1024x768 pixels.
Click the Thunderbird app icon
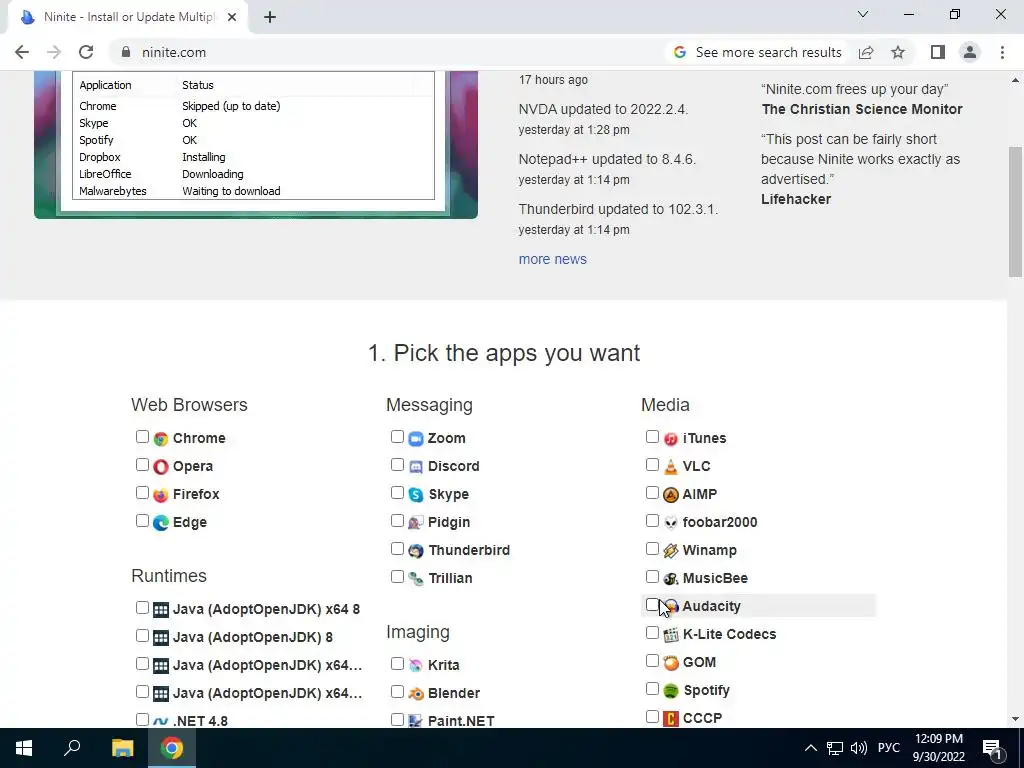[x=416, y=551]
